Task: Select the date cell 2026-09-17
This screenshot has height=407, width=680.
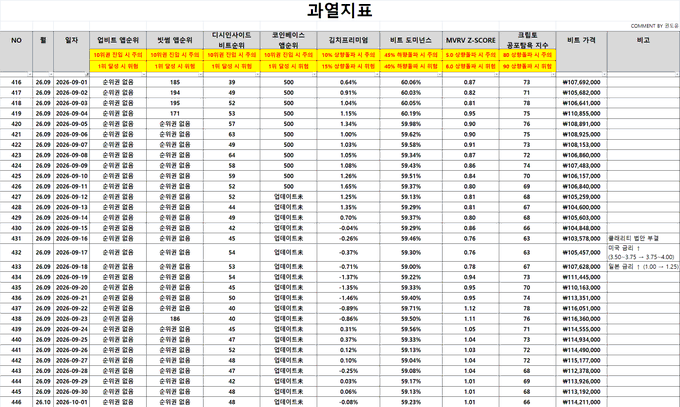Action: click(x=72, y=253)
